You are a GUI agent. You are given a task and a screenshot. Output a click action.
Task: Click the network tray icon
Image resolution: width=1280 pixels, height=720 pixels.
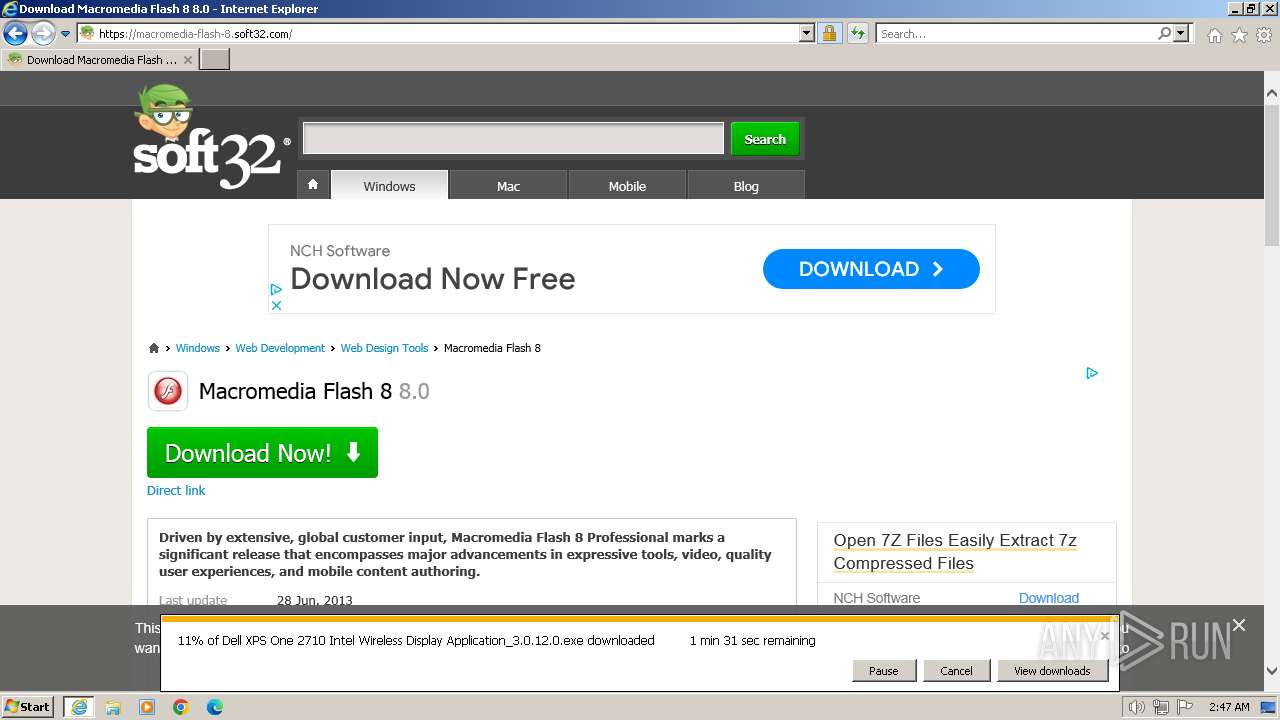point(1161,707)
